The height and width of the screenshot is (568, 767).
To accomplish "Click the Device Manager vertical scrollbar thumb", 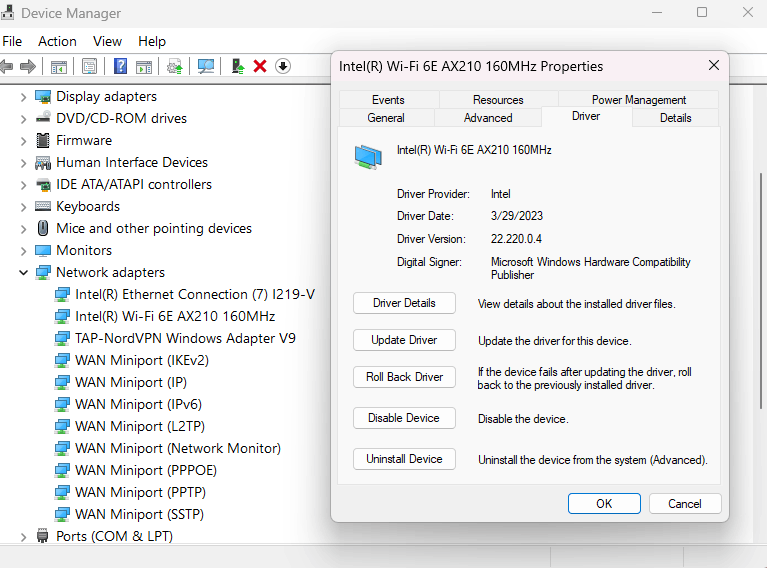I will click(761, 291).
